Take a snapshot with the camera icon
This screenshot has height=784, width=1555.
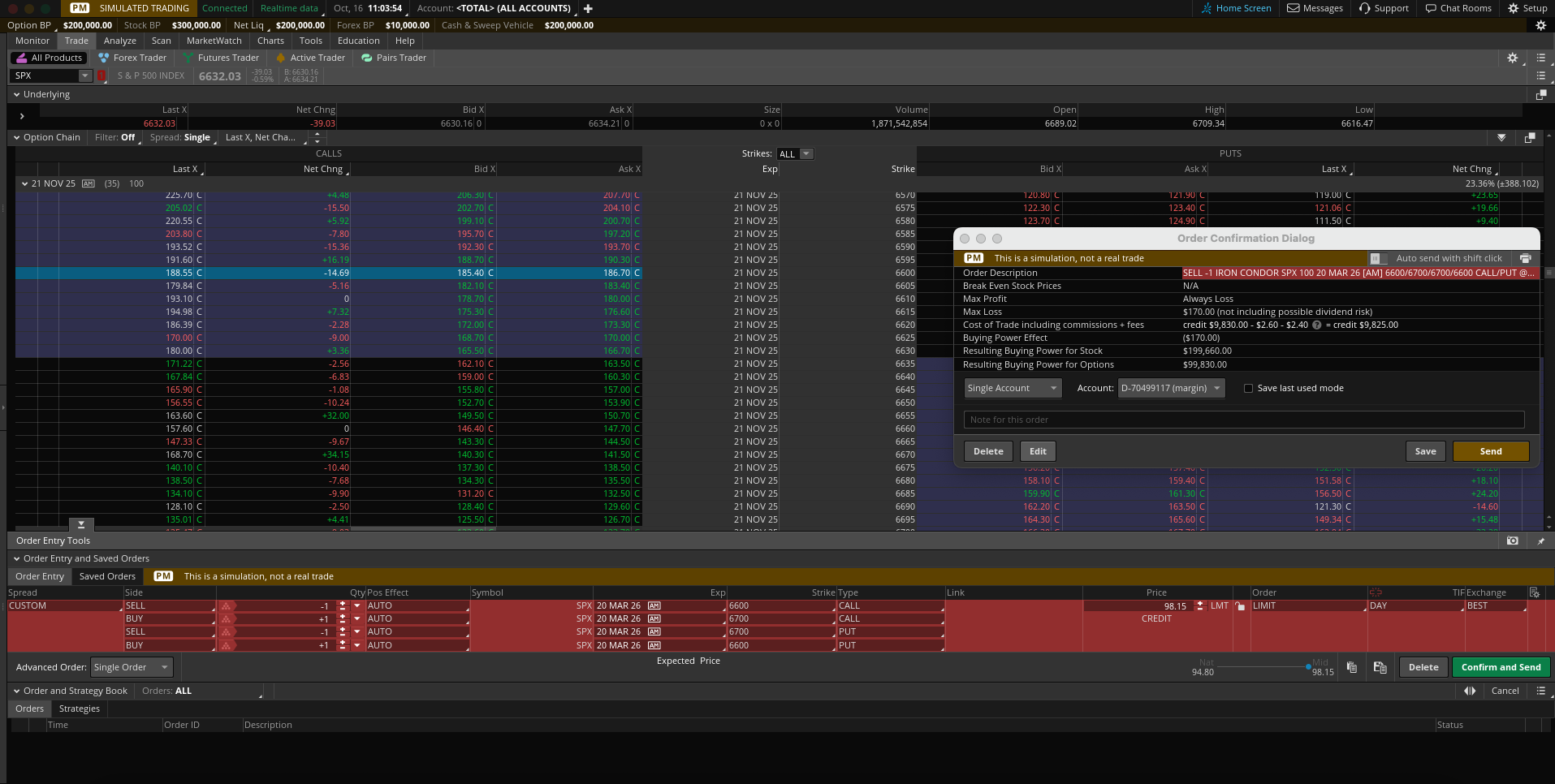[1511, 541]
